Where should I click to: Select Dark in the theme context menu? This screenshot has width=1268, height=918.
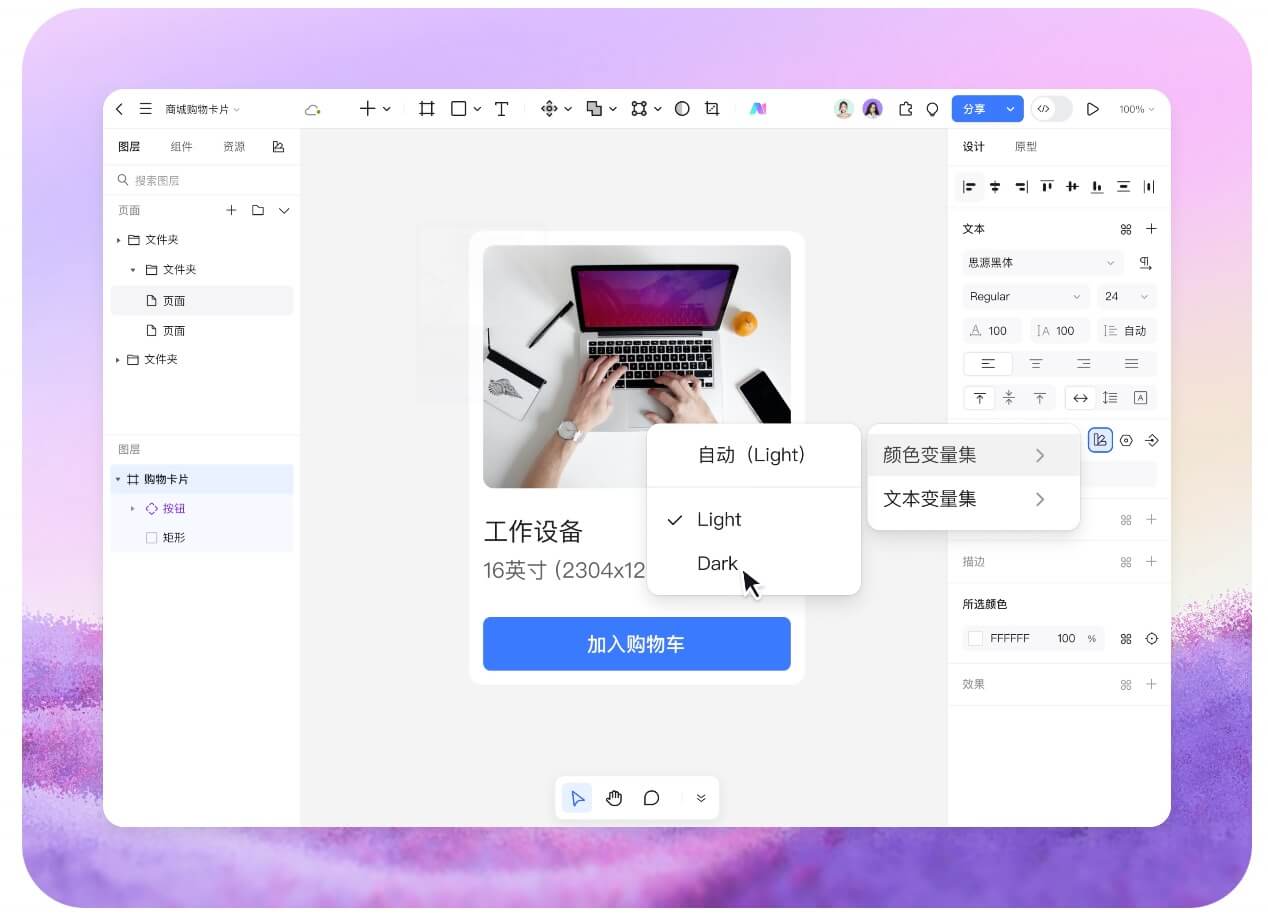716,563
